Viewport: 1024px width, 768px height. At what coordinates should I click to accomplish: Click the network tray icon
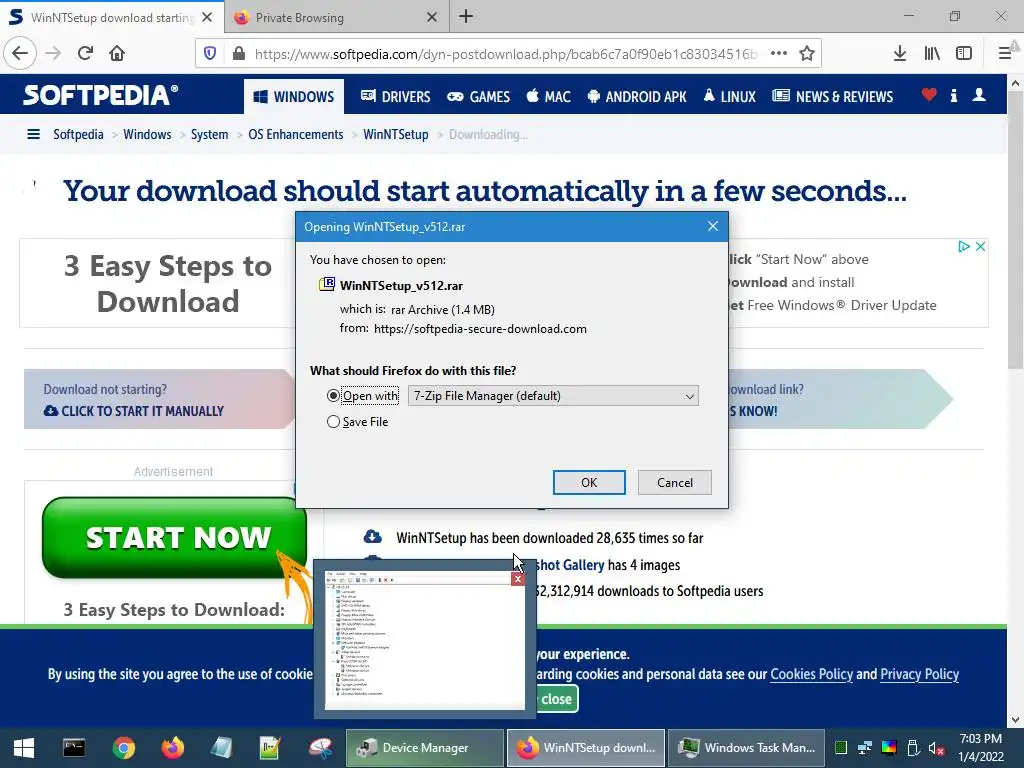(865, 748)
